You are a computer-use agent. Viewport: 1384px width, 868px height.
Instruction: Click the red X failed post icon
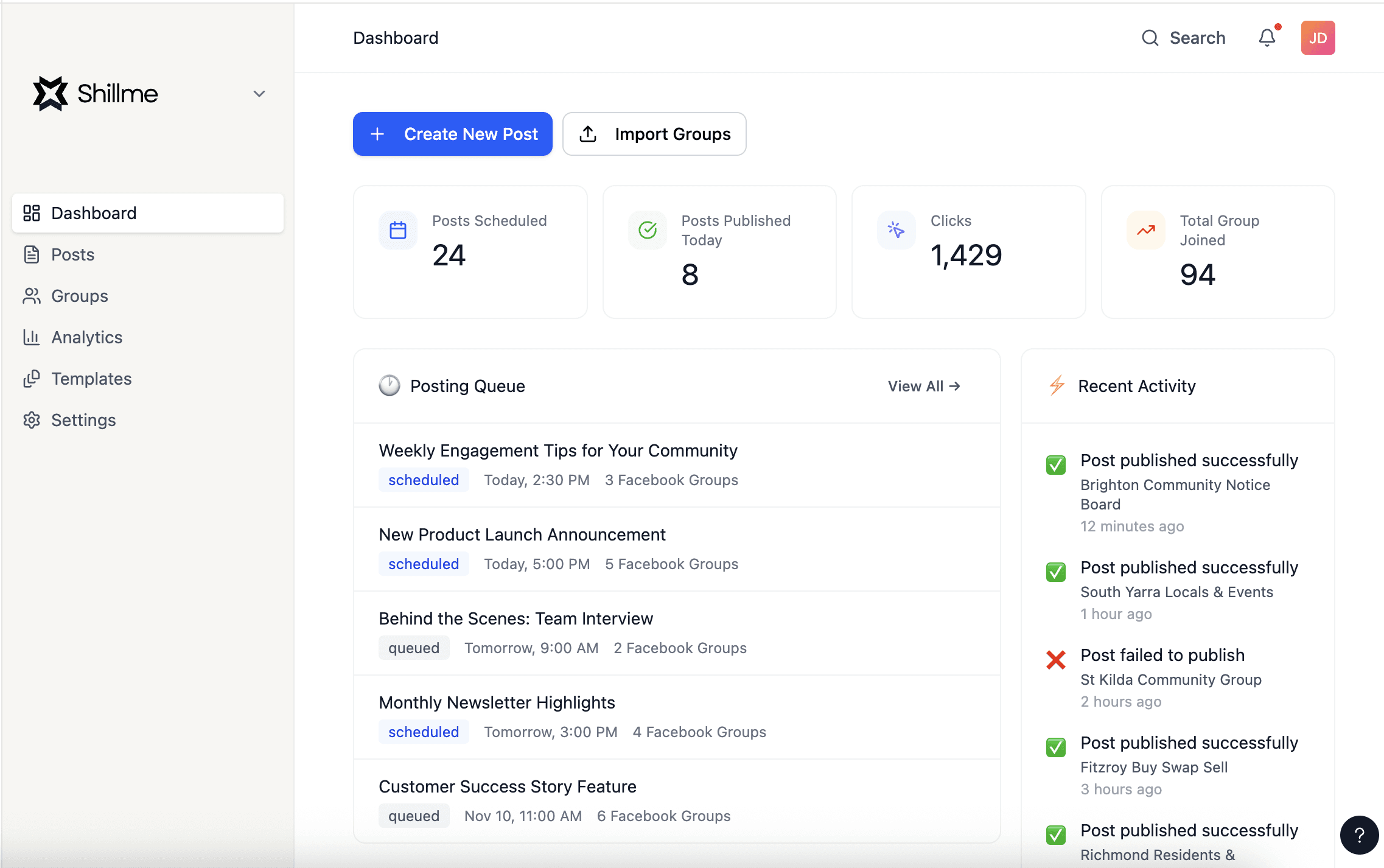1056,660
